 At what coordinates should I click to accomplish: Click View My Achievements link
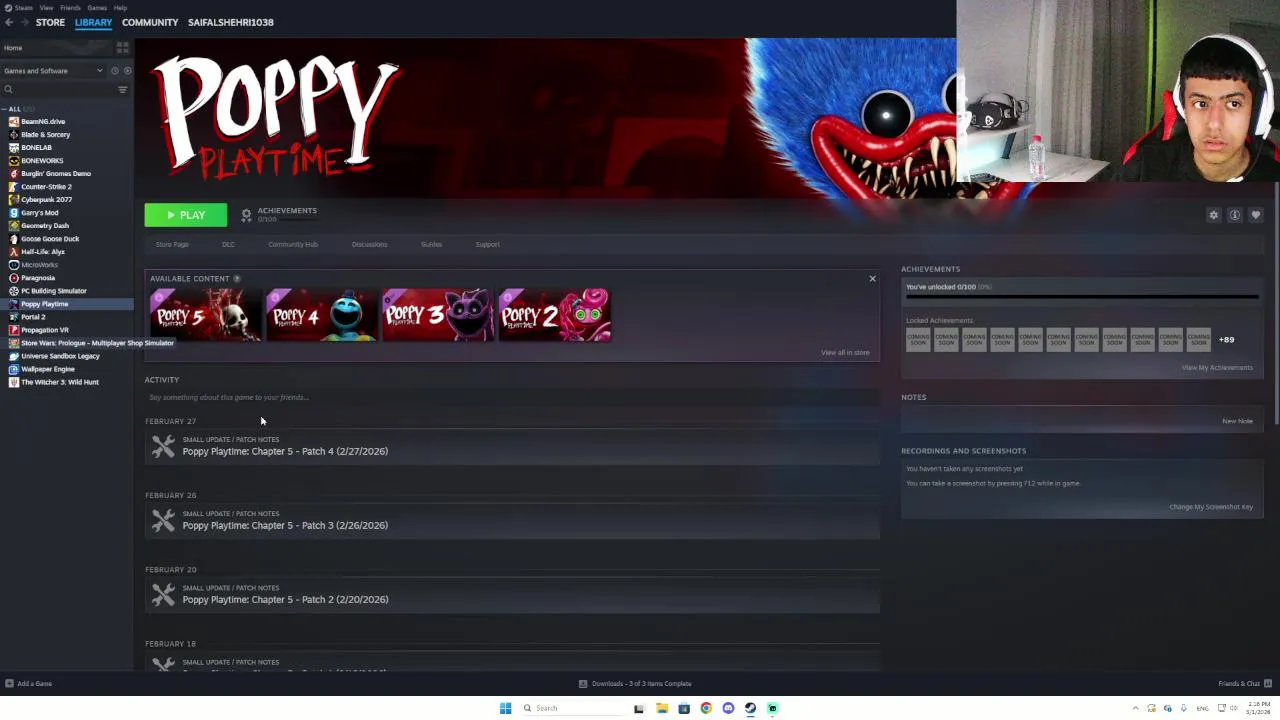(1217, 367)
